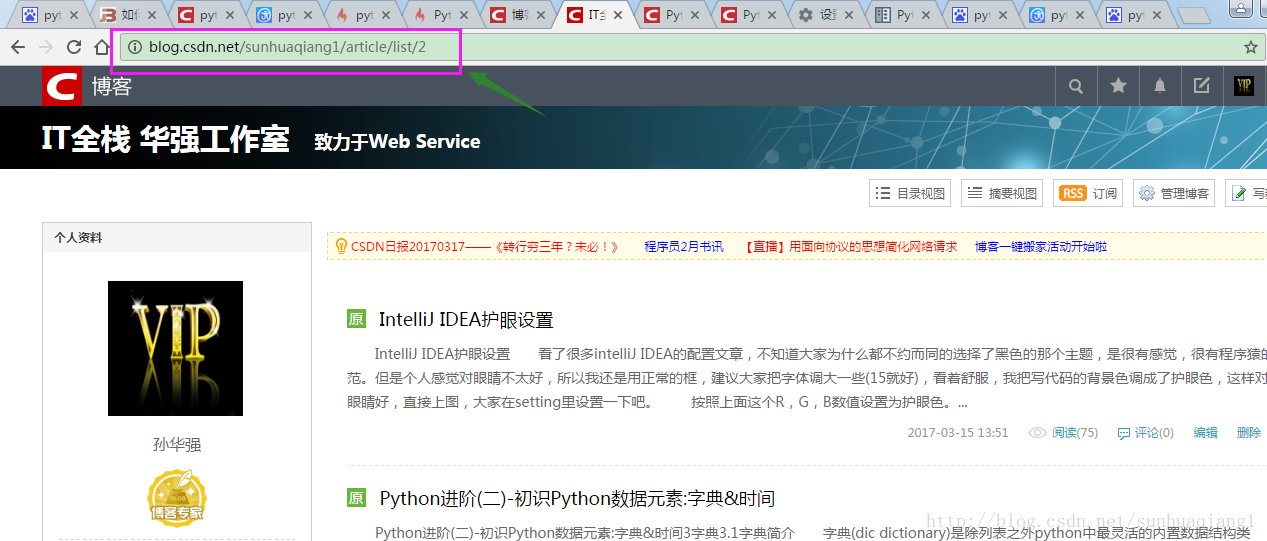
Task: Click the comment bubble icon next to 评论(0)
Action: [x=1123, y=433]
